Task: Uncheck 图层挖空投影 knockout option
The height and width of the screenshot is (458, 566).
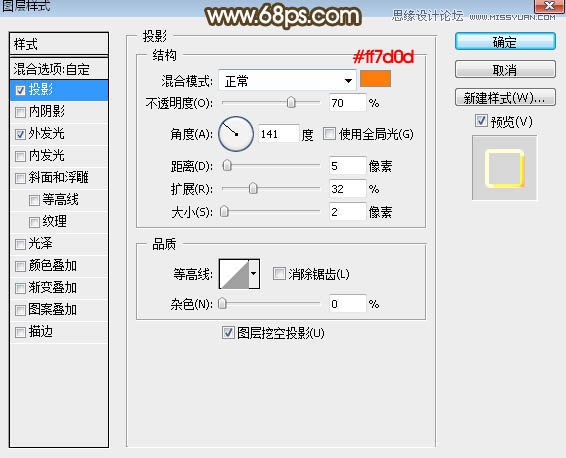Action: tap(228, 332)
